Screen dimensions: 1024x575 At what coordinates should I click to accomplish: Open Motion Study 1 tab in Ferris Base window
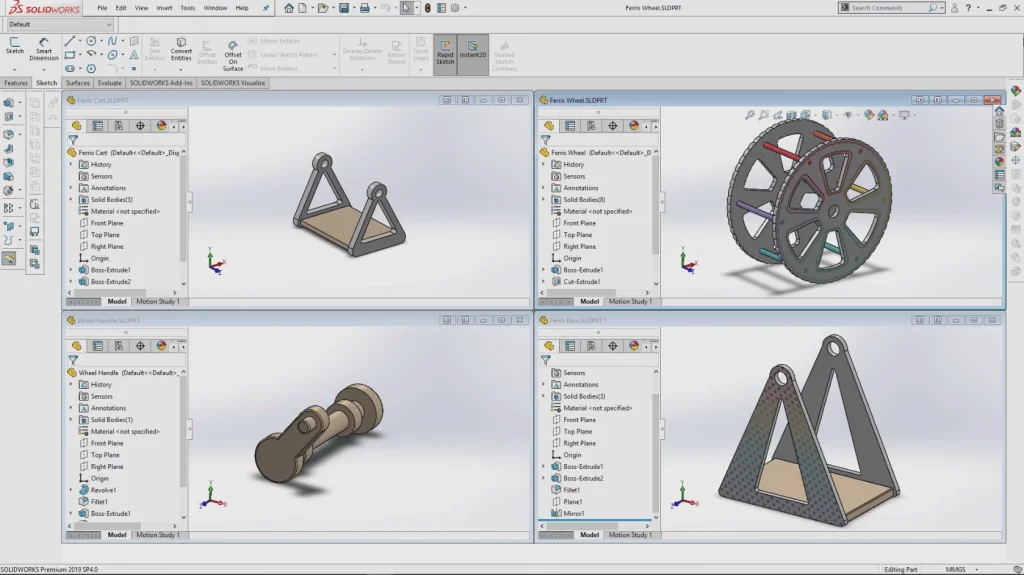tap(630, 535)
